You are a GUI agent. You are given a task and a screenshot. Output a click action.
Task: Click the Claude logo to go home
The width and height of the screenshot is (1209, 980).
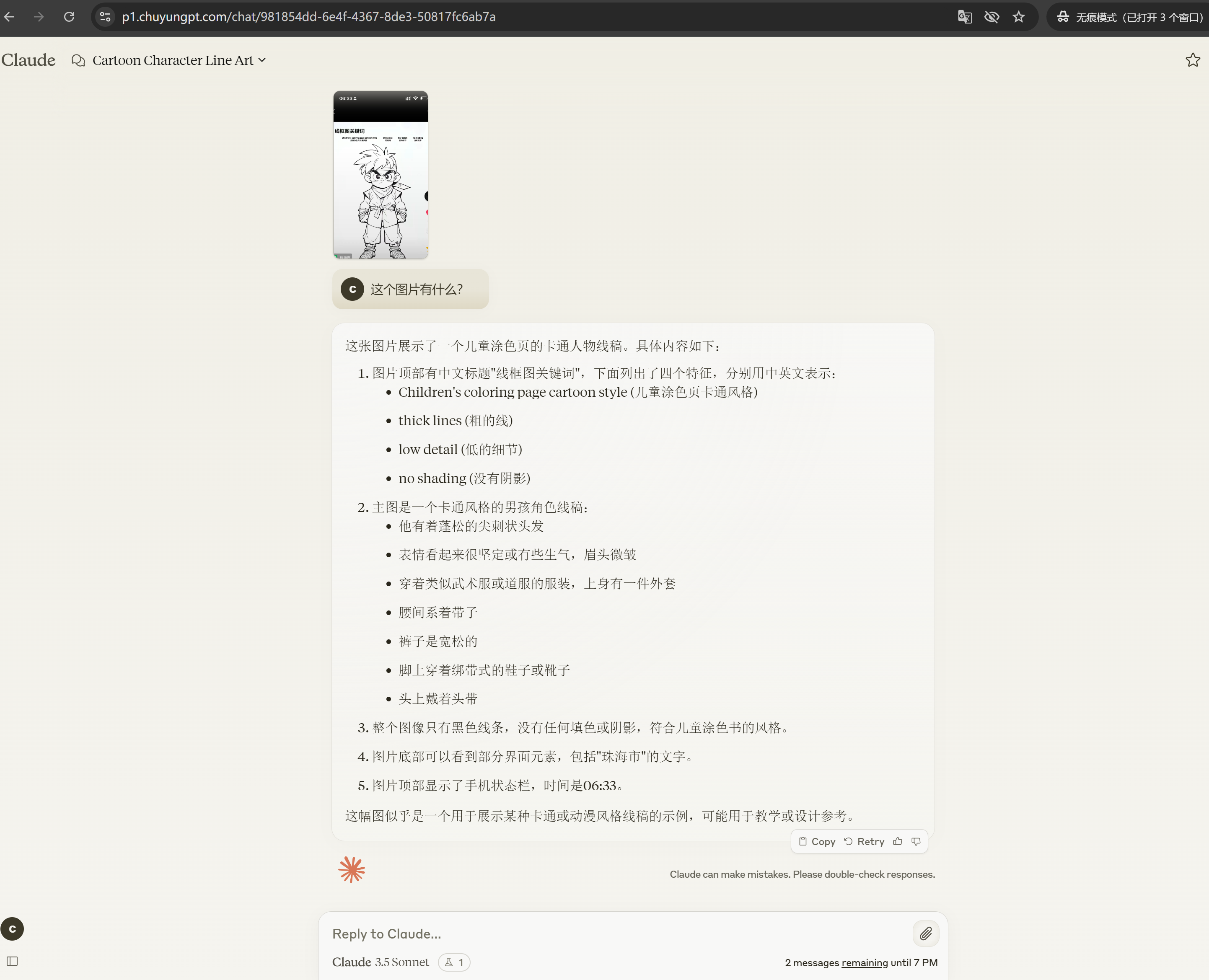[x=28, y=60]
